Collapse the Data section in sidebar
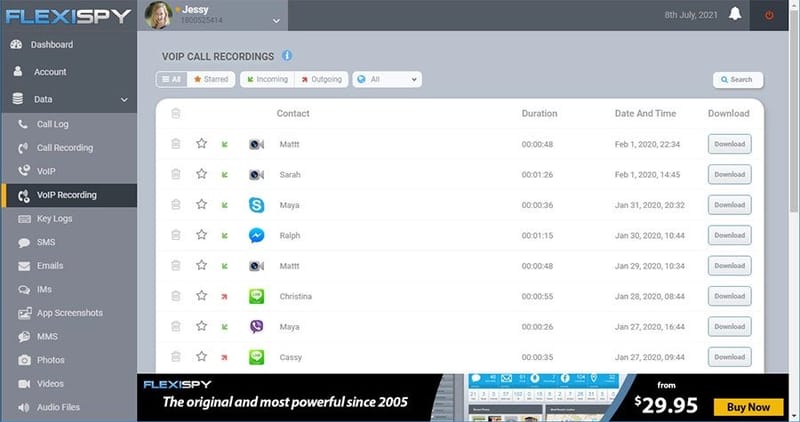The width and height of the screenshot is (800, 422). click(x=124, y=99)
